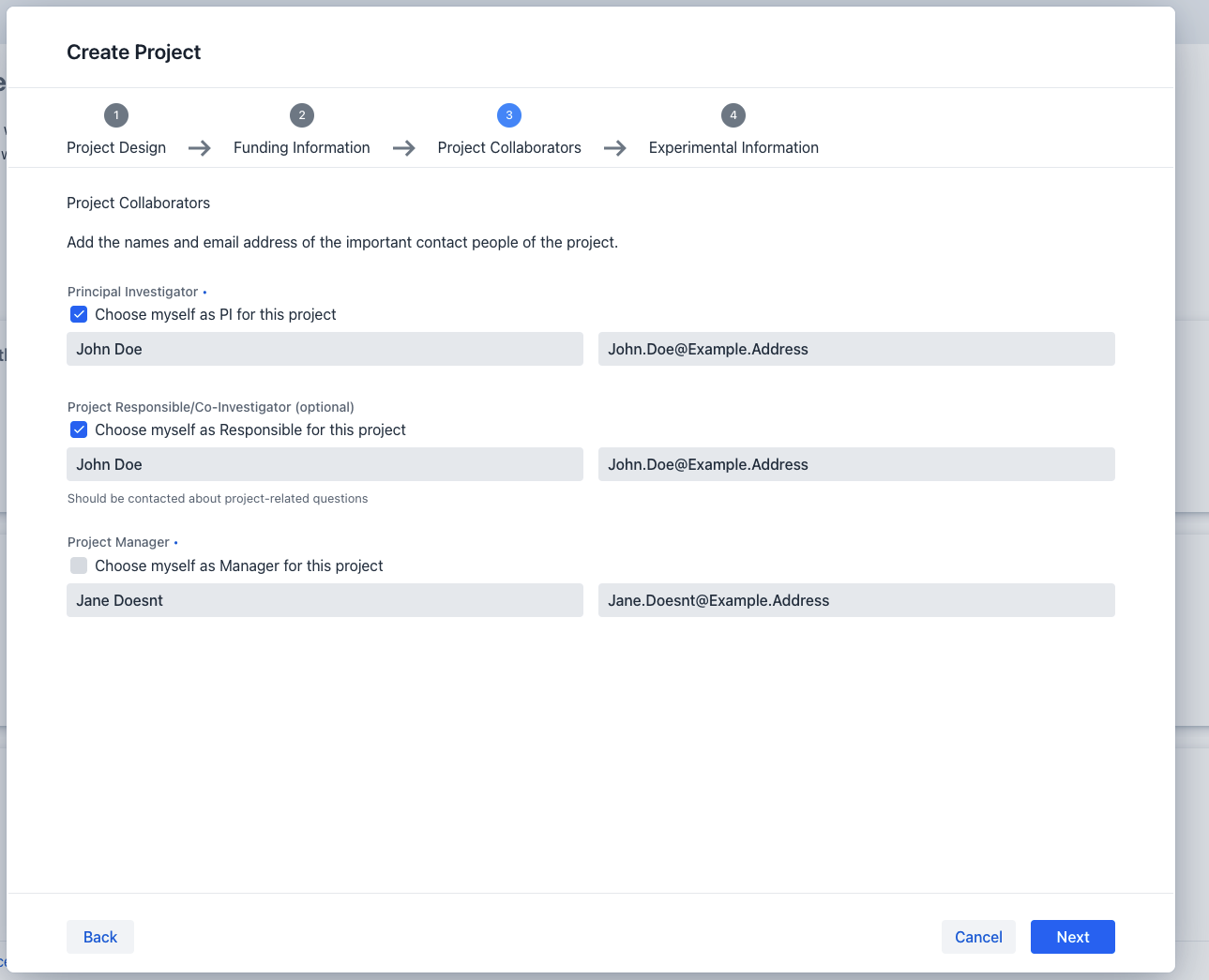Select Project Responsible email field

(856, 464)
